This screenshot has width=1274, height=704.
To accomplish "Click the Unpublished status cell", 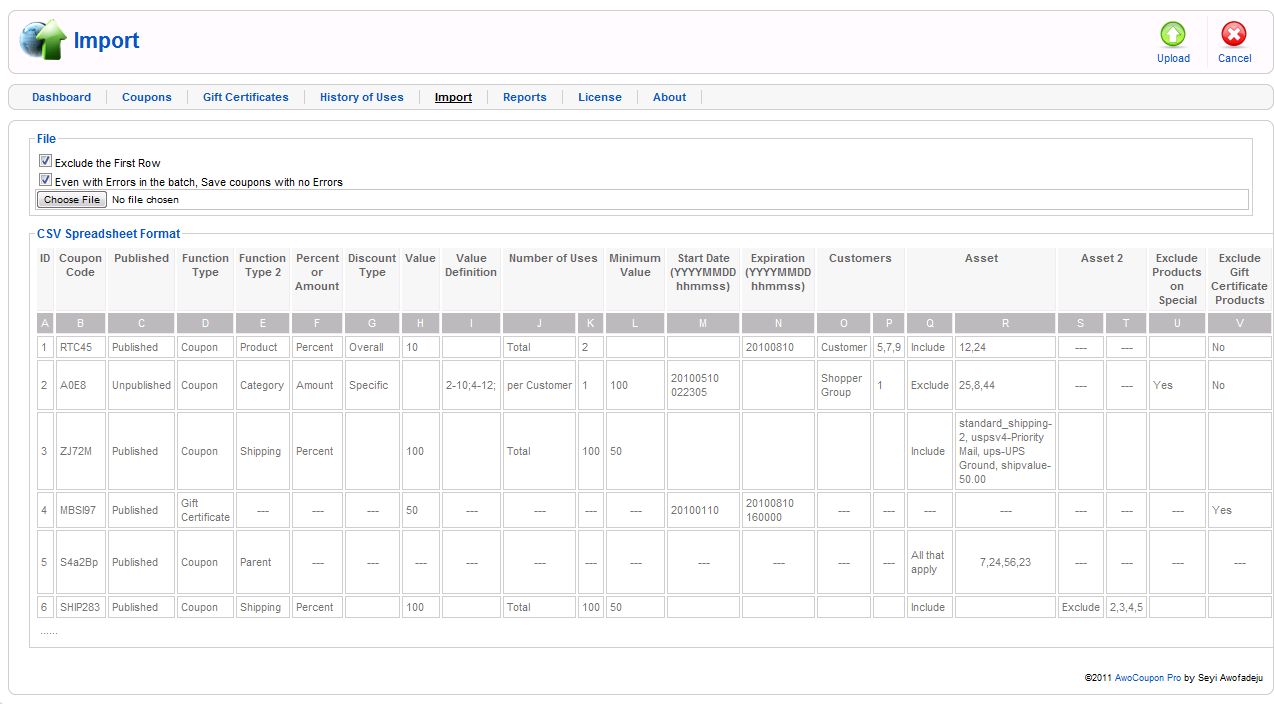I will click(141, 385).
